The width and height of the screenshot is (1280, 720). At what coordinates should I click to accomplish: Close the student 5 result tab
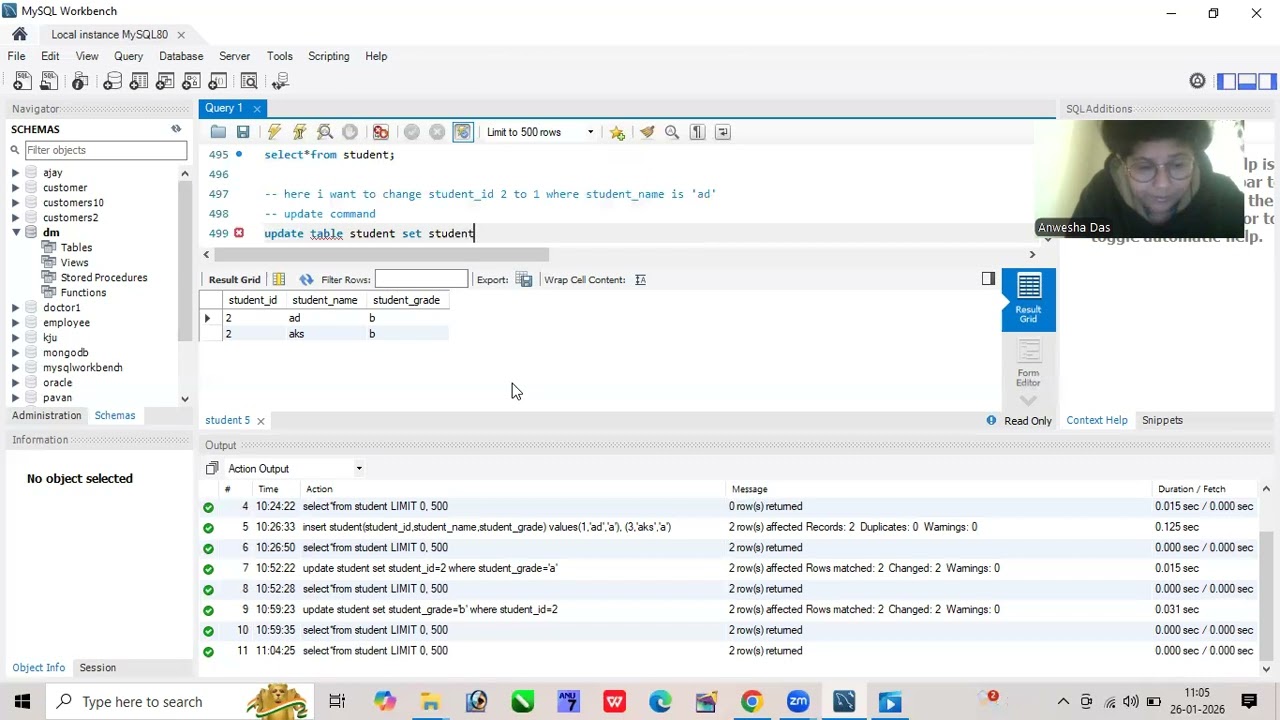pos(260,421)
